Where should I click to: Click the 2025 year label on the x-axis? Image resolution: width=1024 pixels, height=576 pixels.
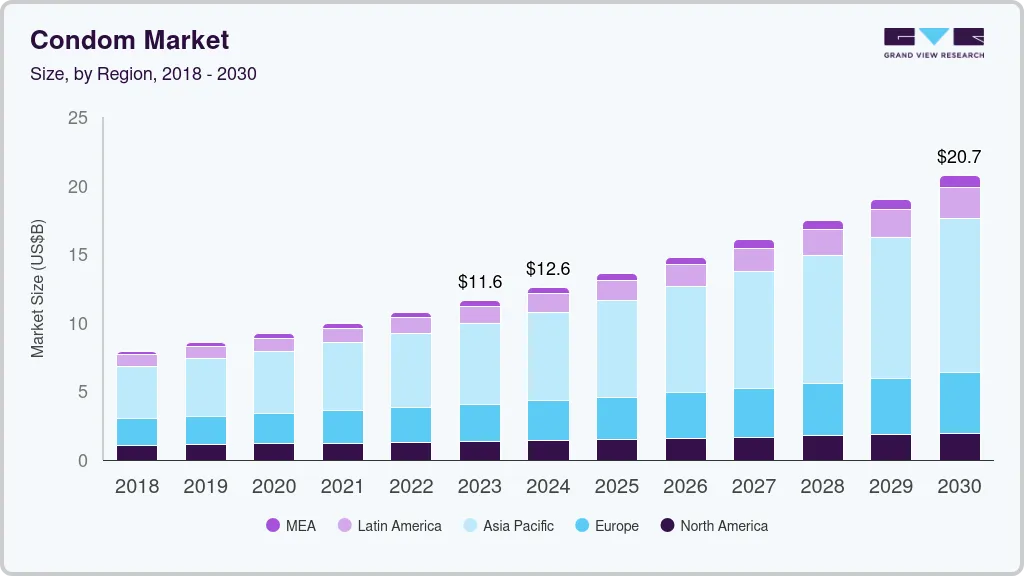617,487
